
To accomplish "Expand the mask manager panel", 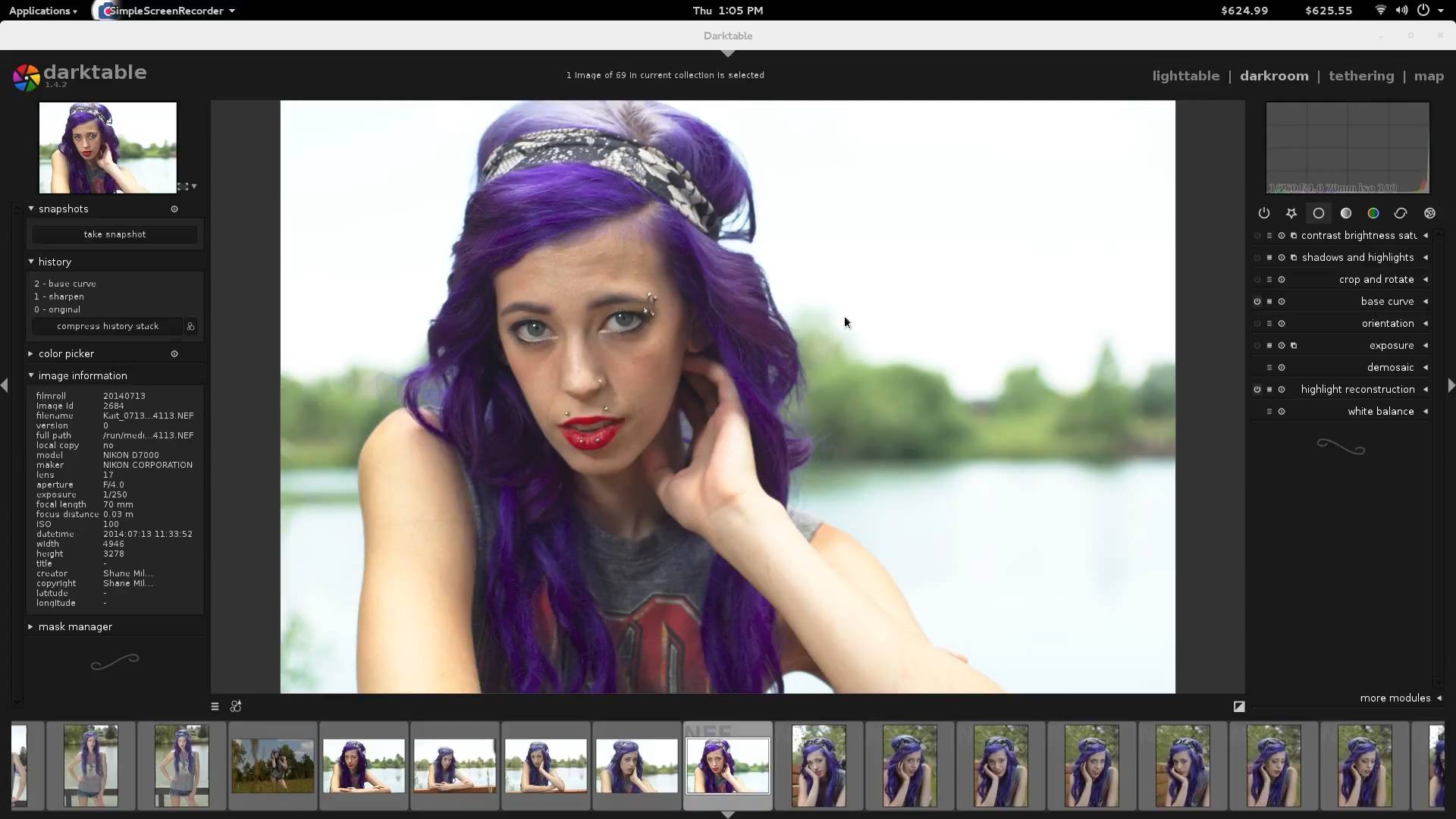I will tap(74, 626).
